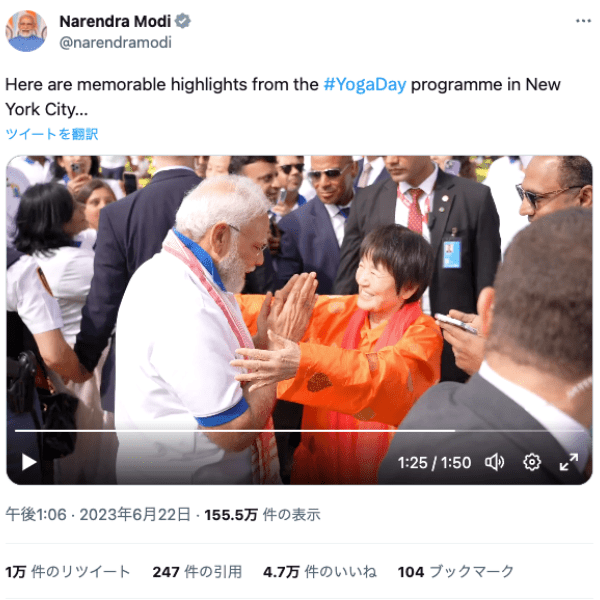The image size is (600, 600).
Task: Expand video to fullscreen
Action: coord(569,462)
